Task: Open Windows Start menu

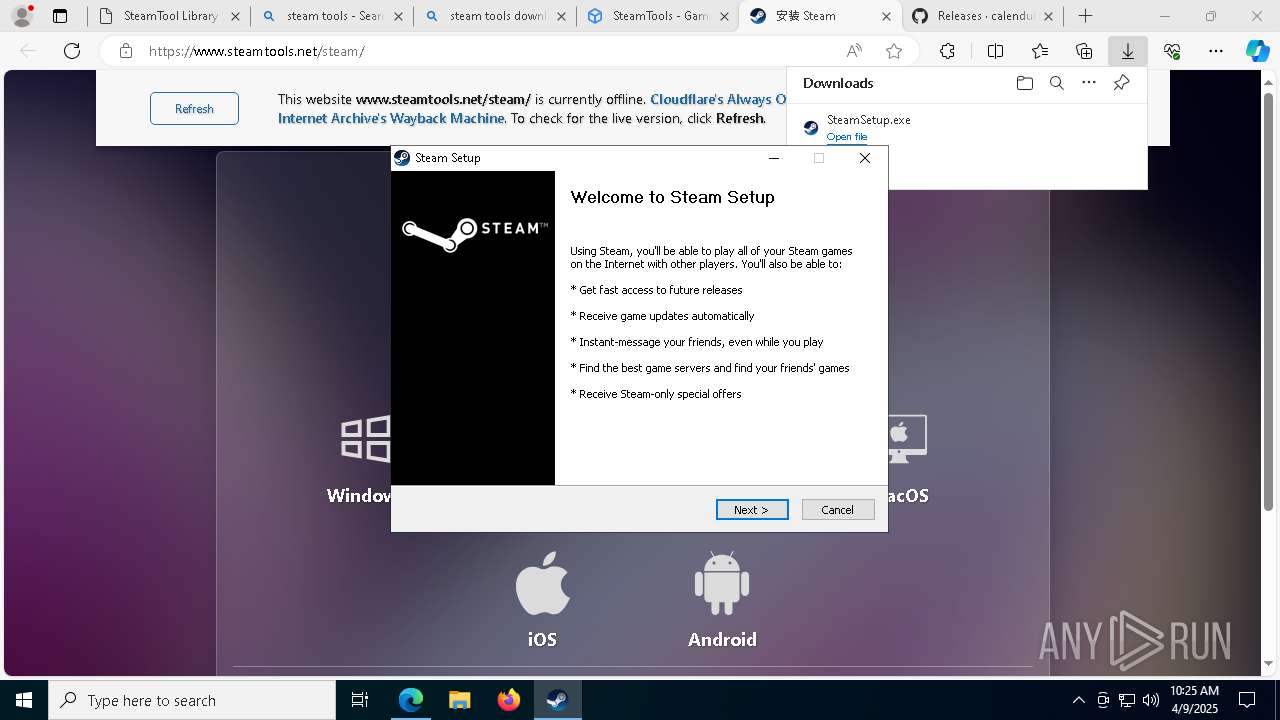Action: click(x=24, y=700)
